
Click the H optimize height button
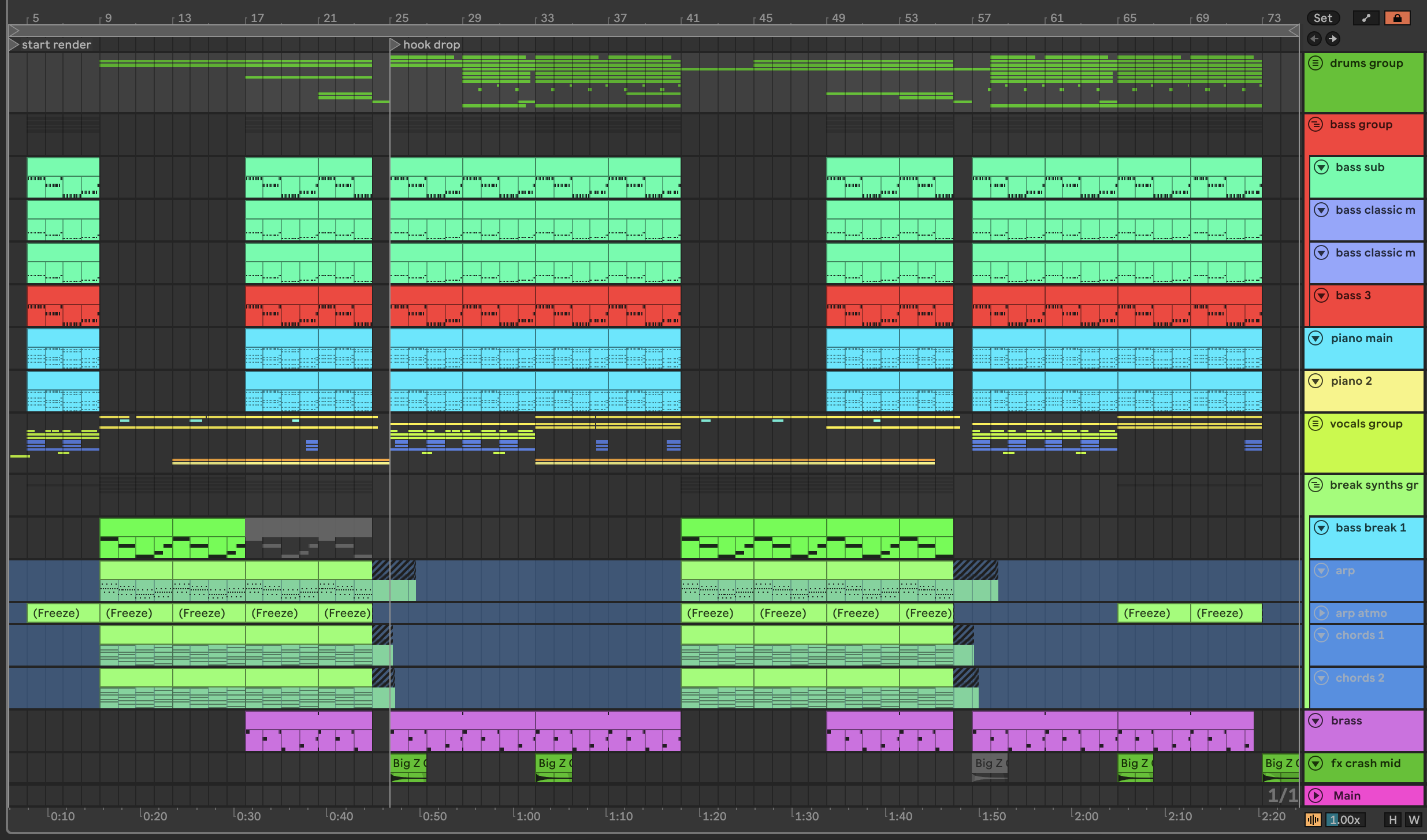1392,820
